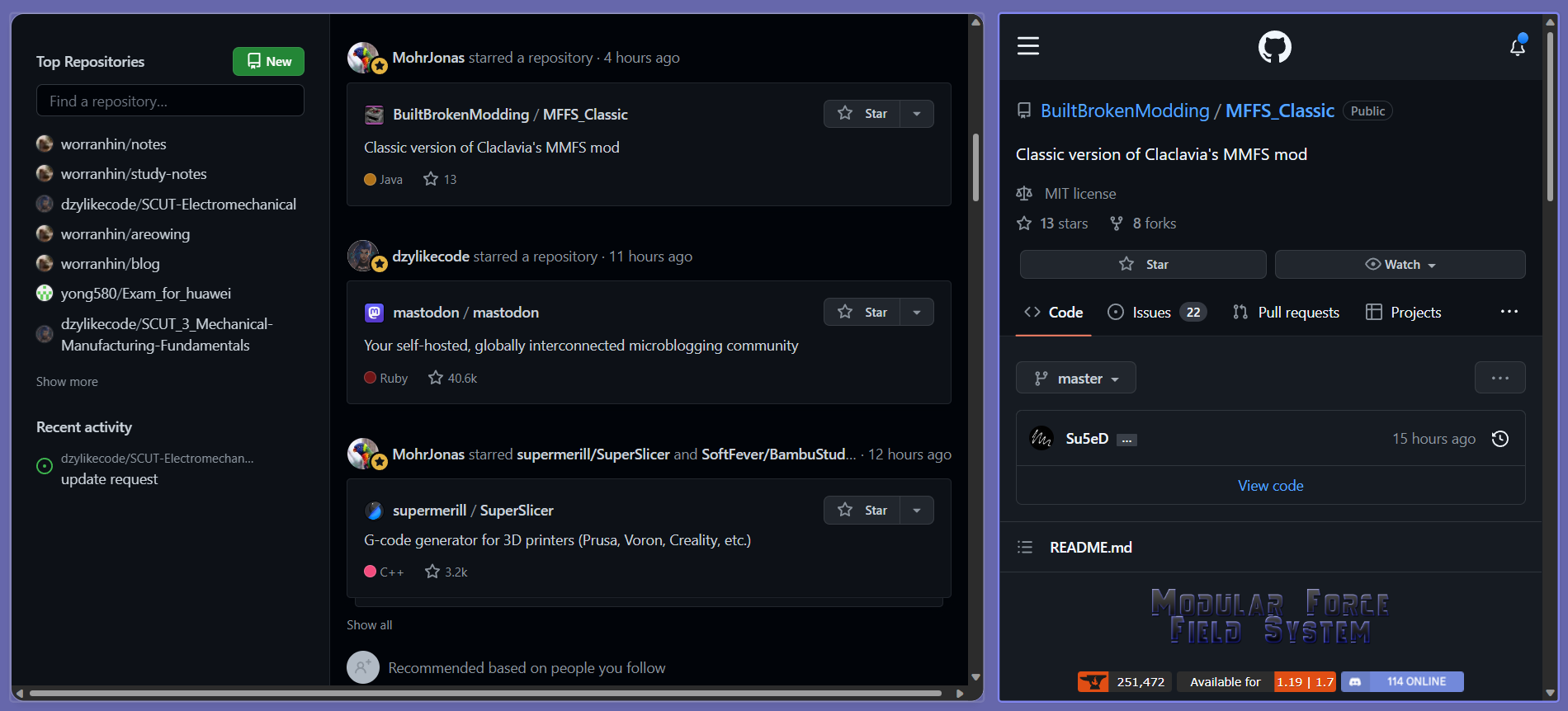
Task: Click the star count icon showing 3.2k
Action: pyautogui.click(x=432, y=572)
